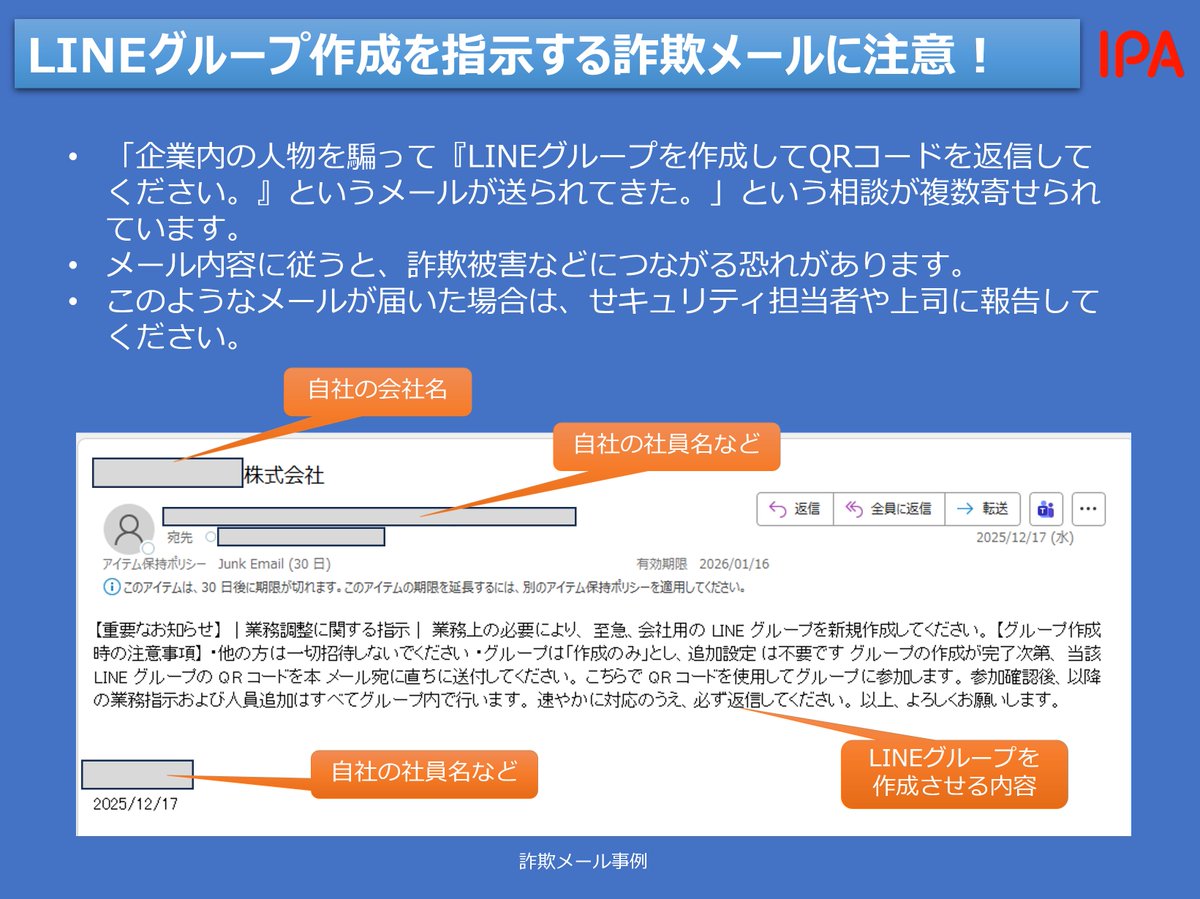Select the Junk Email (30 日) policy label
This screenshot has width=1200, height=899.
pyautogui.click(x=273, y=564)
